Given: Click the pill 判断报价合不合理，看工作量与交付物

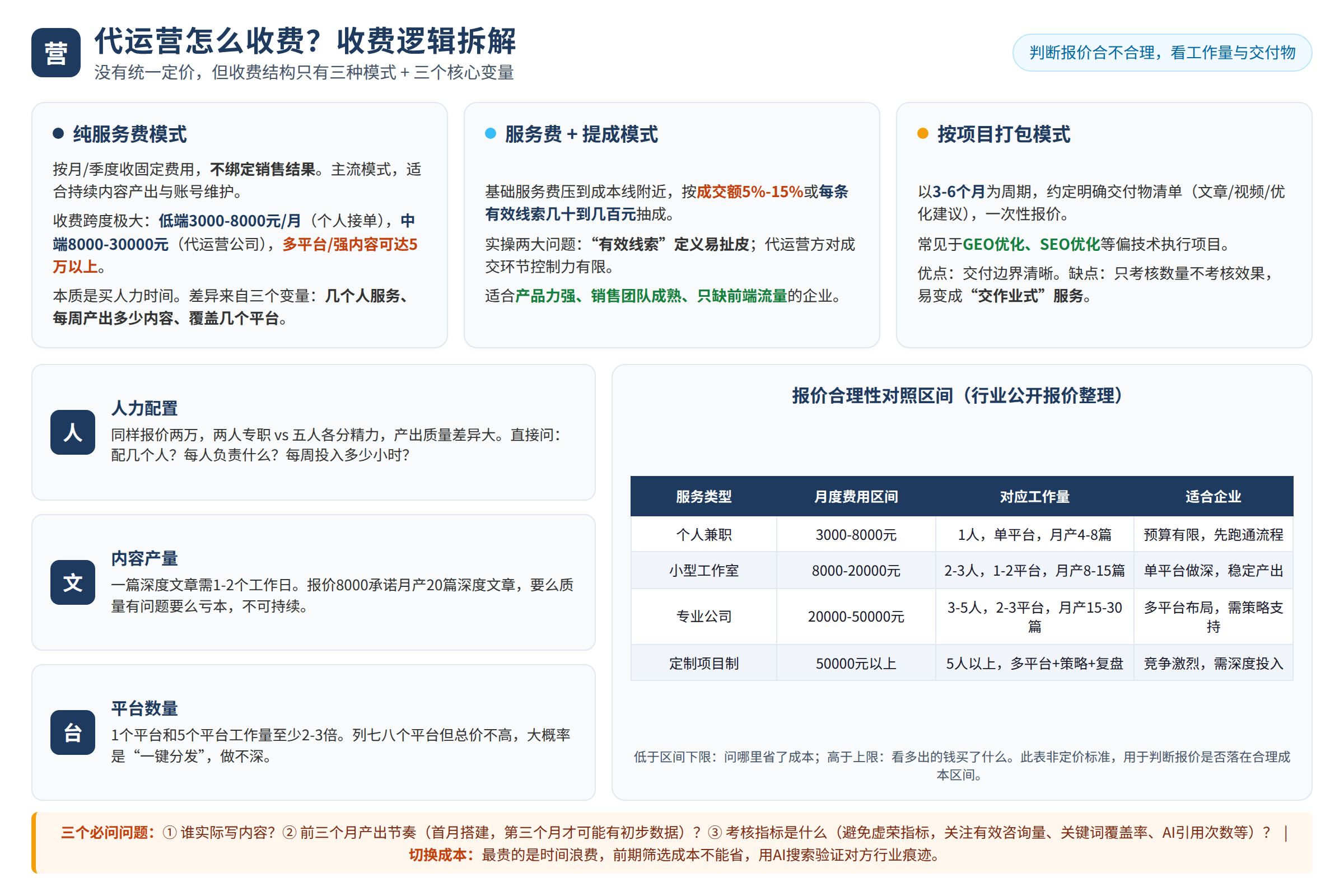Looking at the screenshot, I should [x=1161, y=53].
